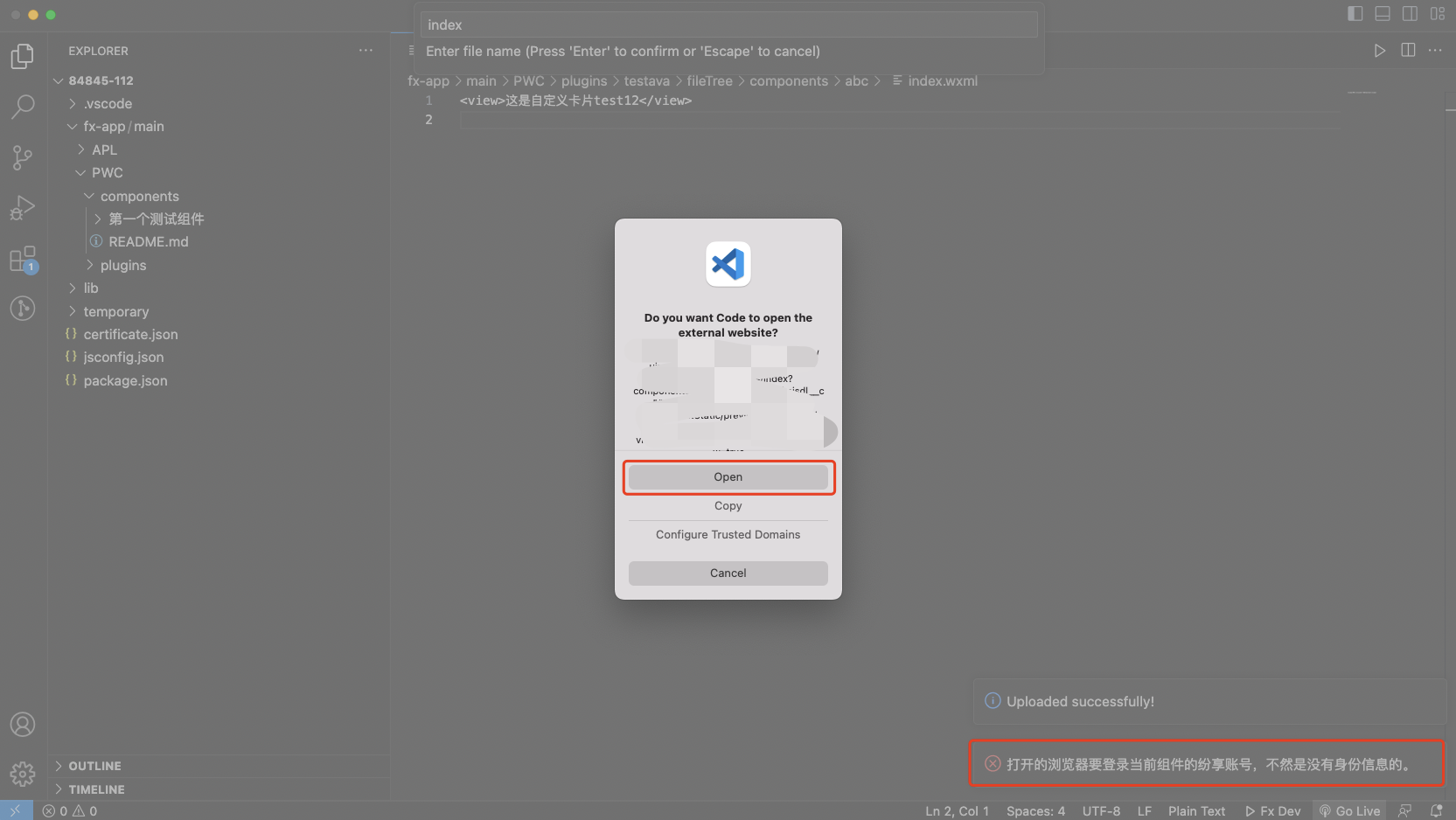Expand the TIMELINE section
Image resolution: width=1456 pixels, height=820 pixels.
[x=219, y=789]
